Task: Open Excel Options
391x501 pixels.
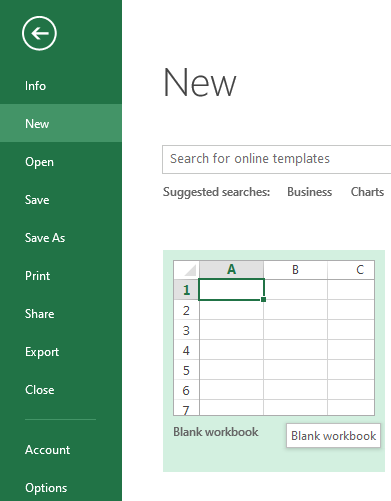Action: pos(61,488)
